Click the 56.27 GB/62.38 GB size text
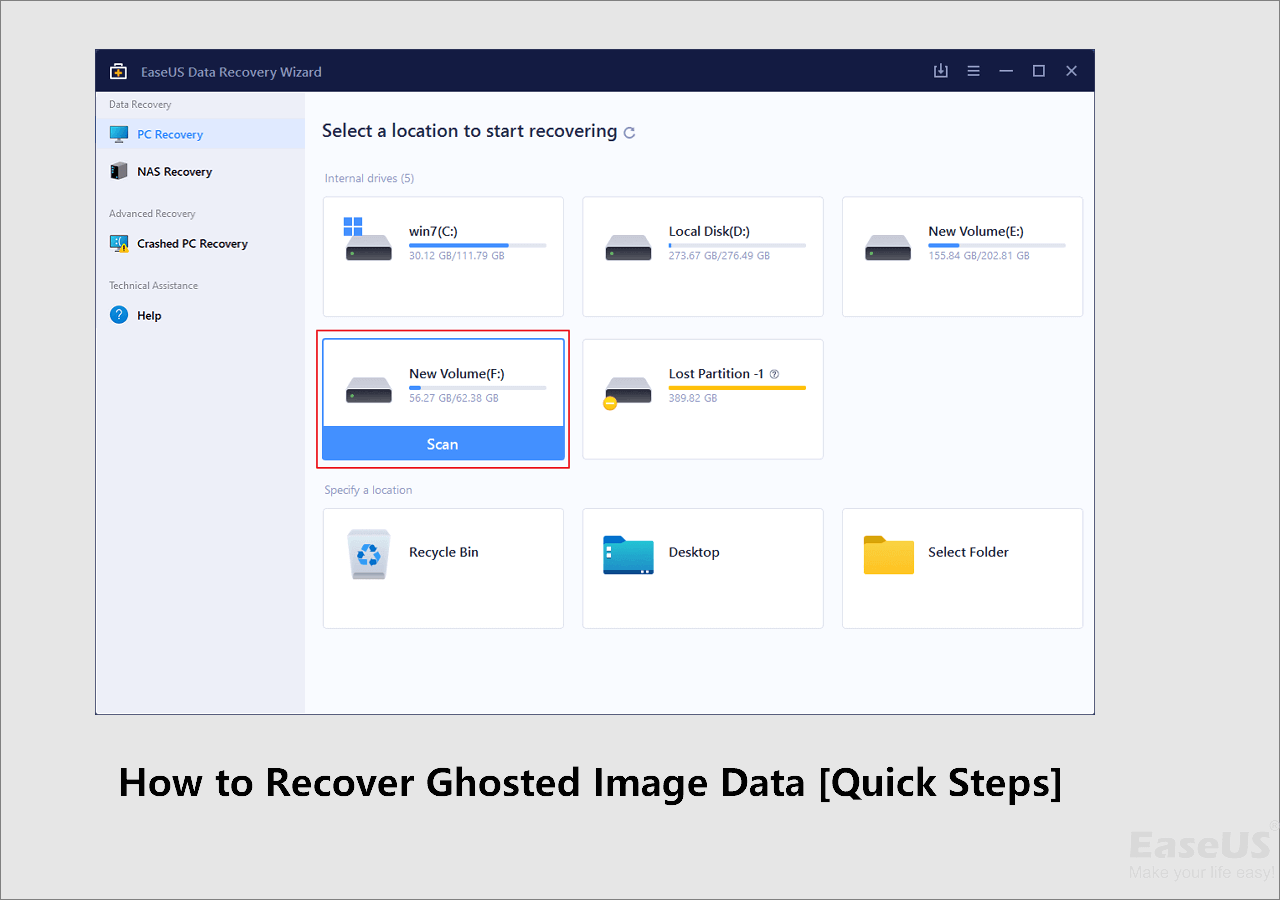 point(454,398)
